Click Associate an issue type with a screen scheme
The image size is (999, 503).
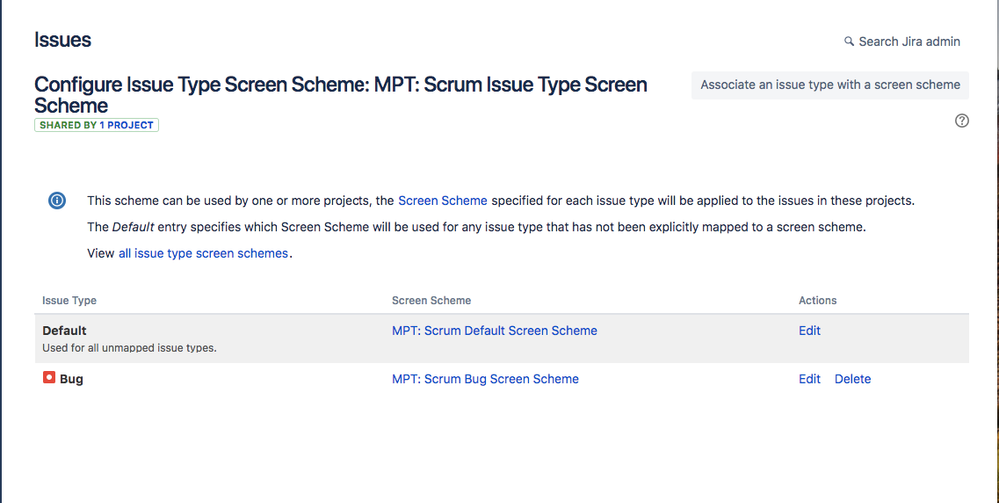coord(830,85)
